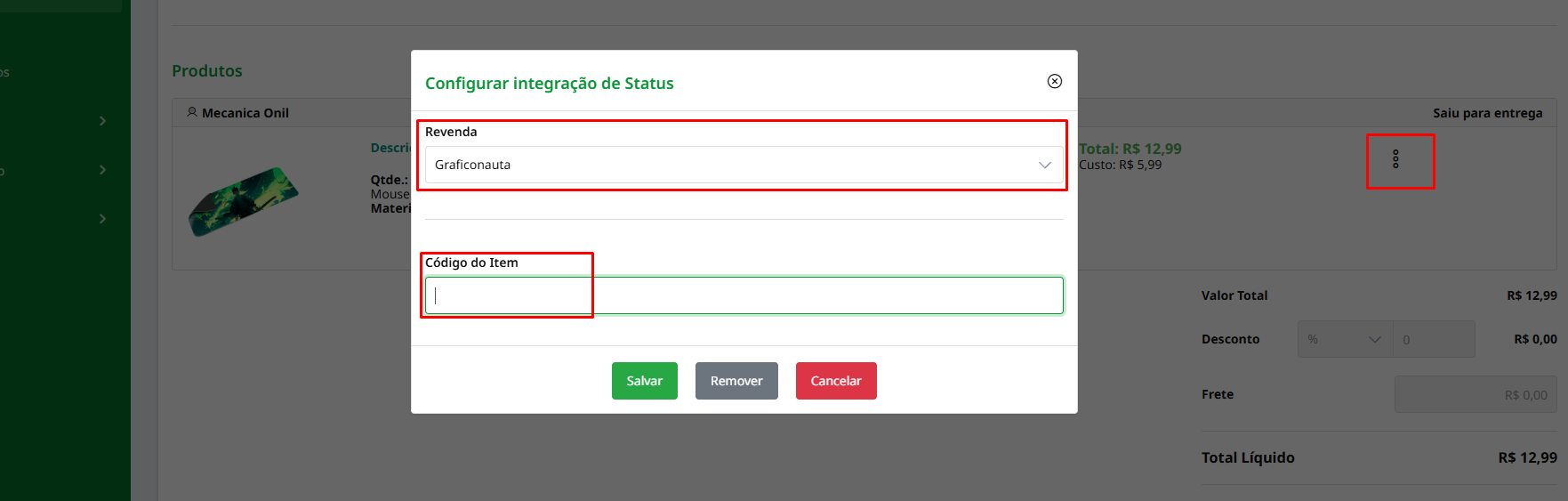Expand the Revenda dropdown arrow
This screenshot has height=501, width=1568.
1045,165
